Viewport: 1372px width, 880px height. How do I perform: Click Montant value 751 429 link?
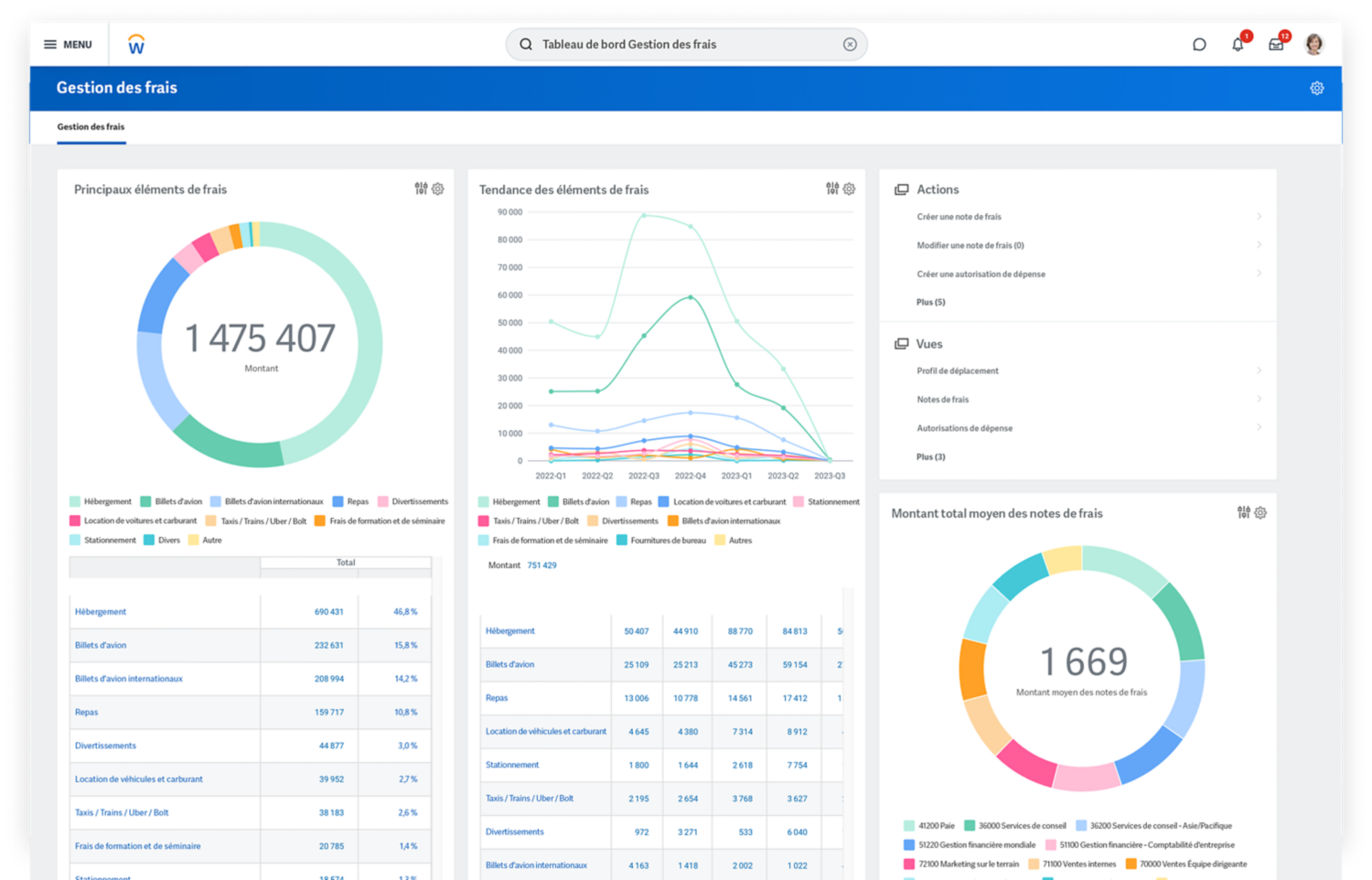coord(541,565)
